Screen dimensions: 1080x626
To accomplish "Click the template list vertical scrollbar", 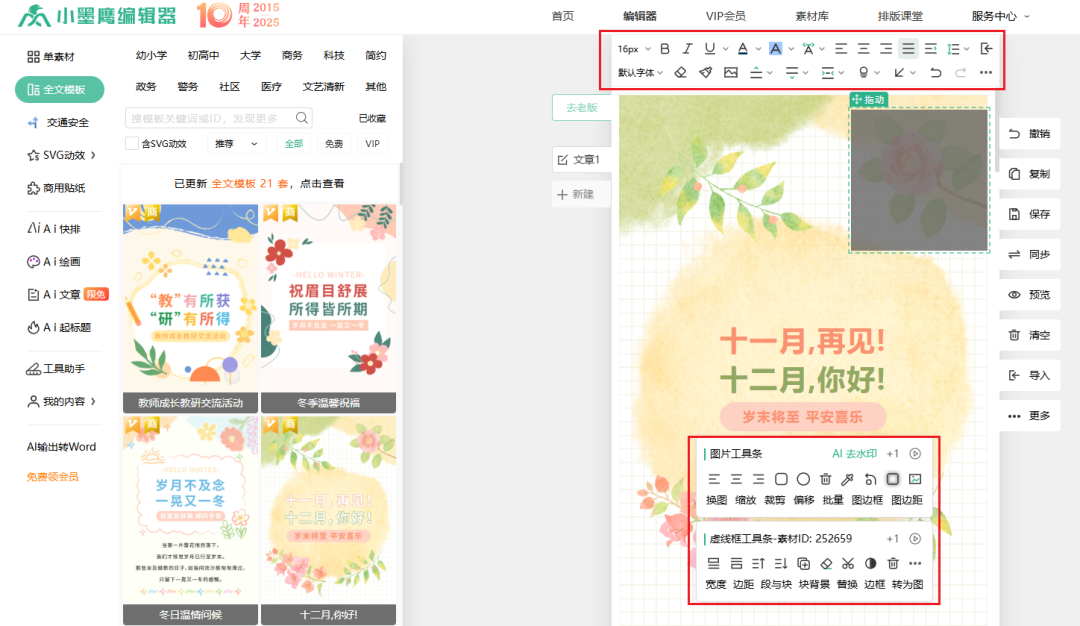I will point(400,183).
